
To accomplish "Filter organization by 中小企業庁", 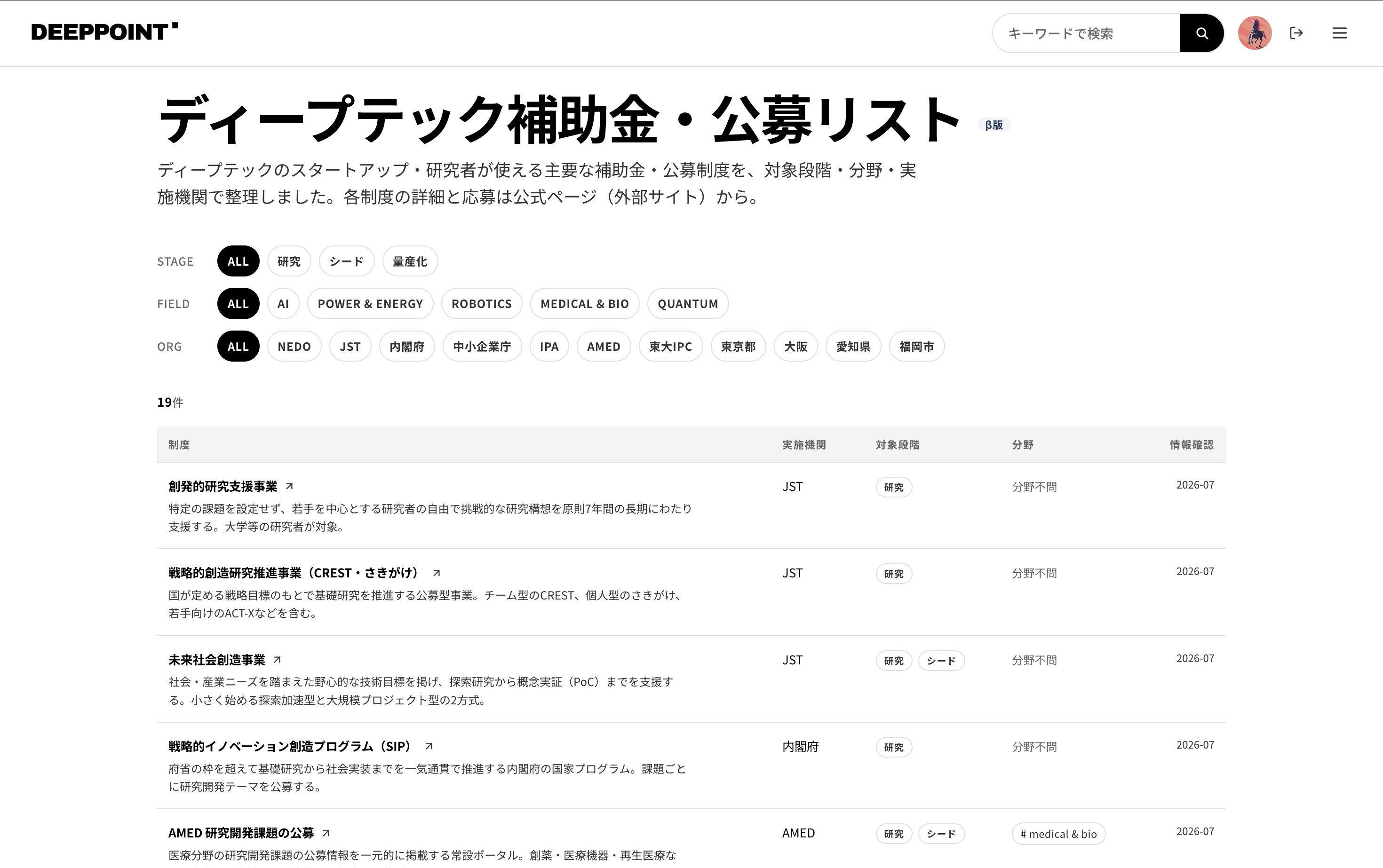I will pos(483,346).
